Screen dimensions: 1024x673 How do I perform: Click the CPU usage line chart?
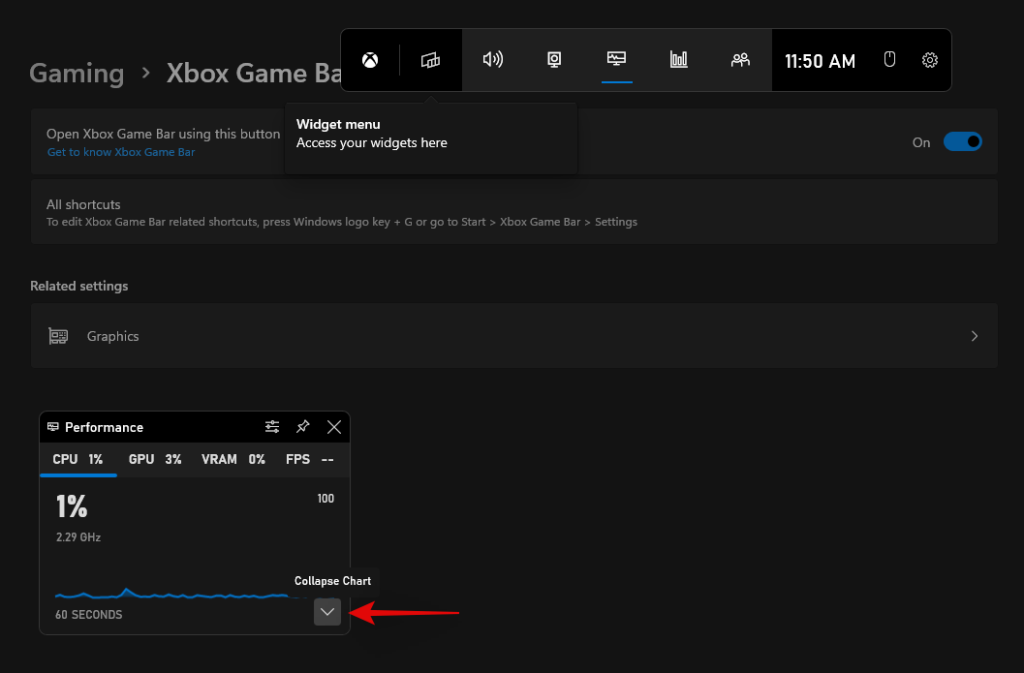pos(173,593)
